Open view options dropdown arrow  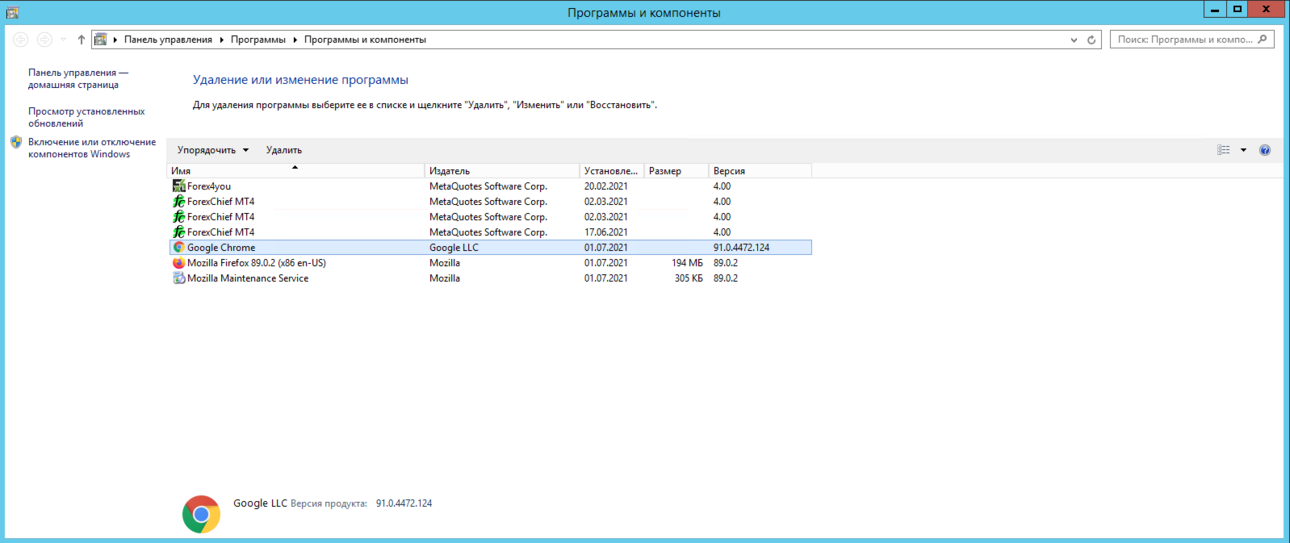click(1243, 150)
